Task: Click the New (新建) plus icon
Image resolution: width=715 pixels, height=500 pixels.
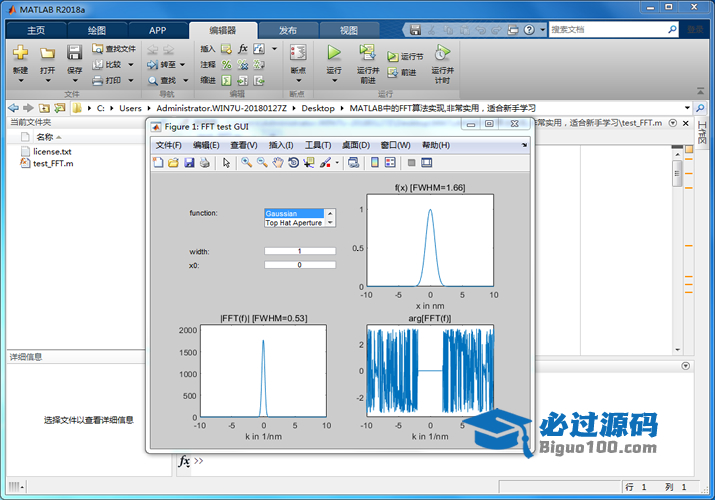Action: tap(20, 52)
